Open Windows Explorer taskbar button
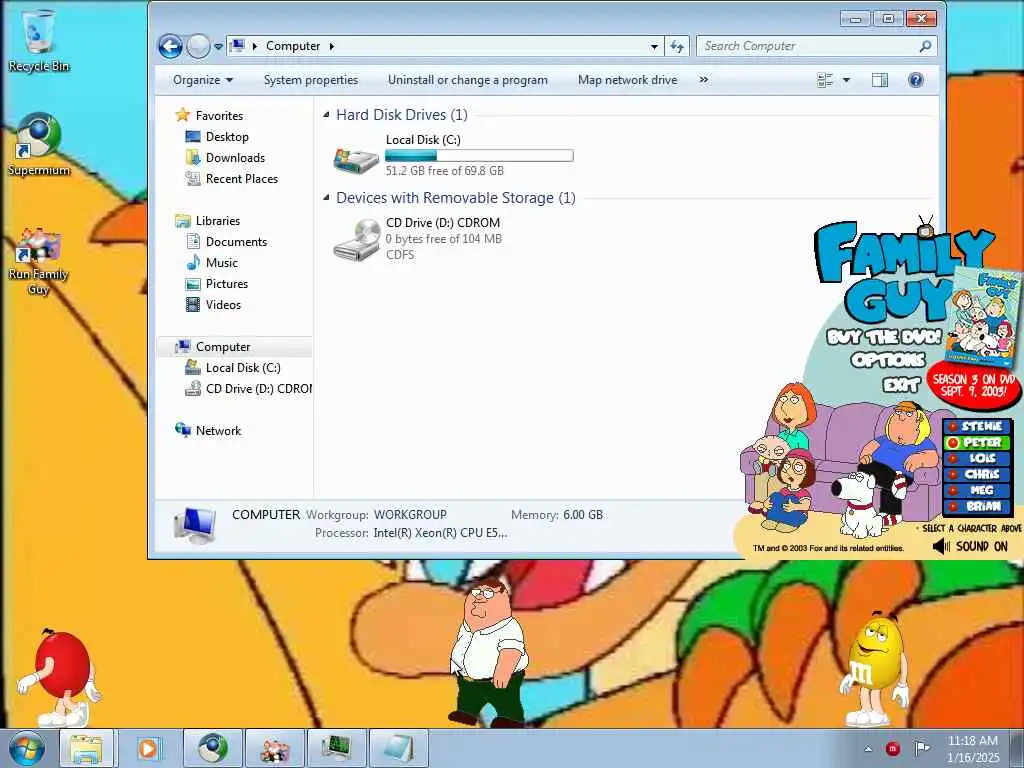The width and height of the screenshot is (1024, 768). (86, 748)
